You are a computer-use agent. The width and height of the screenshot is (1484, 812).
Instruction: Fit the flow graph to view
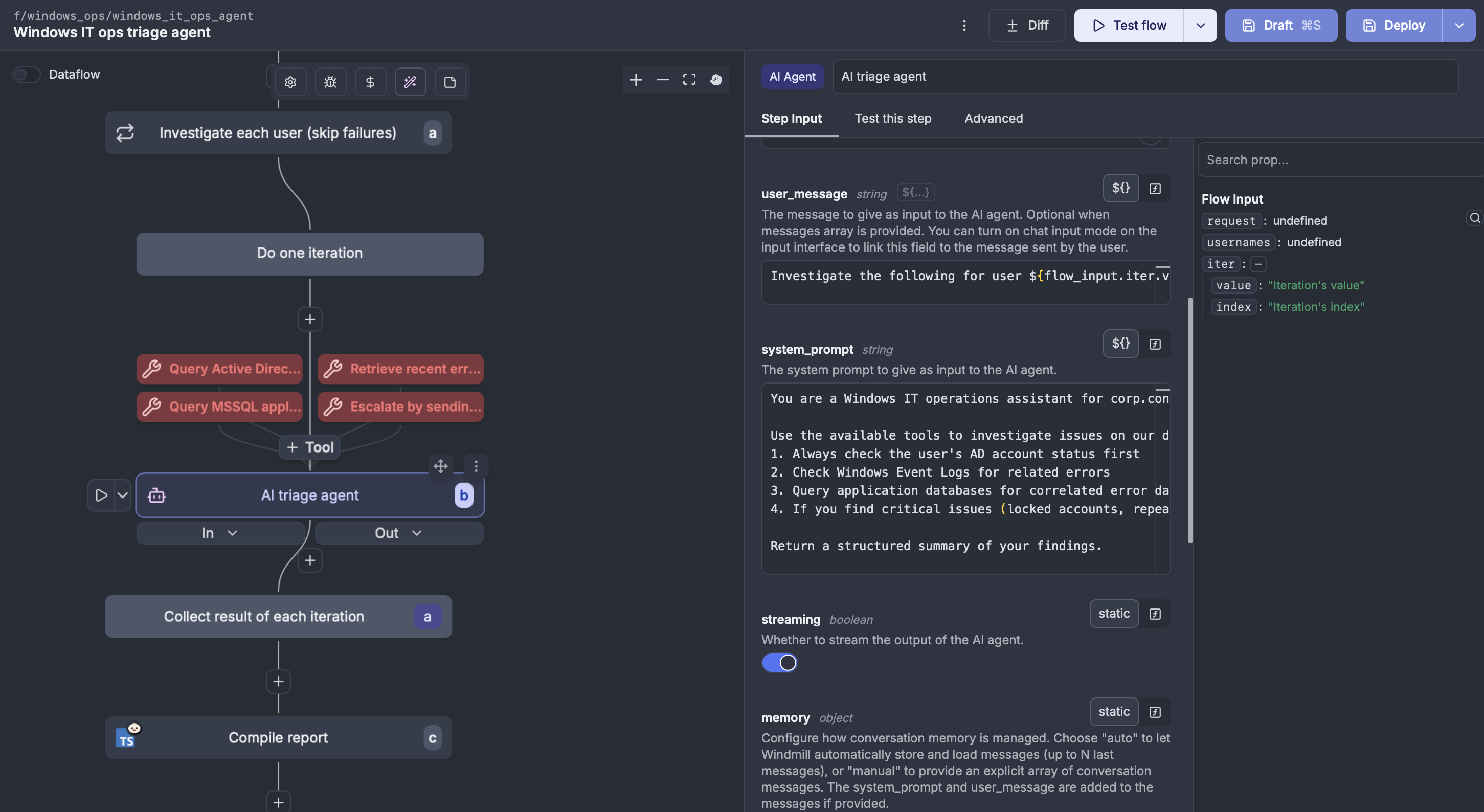689,79
